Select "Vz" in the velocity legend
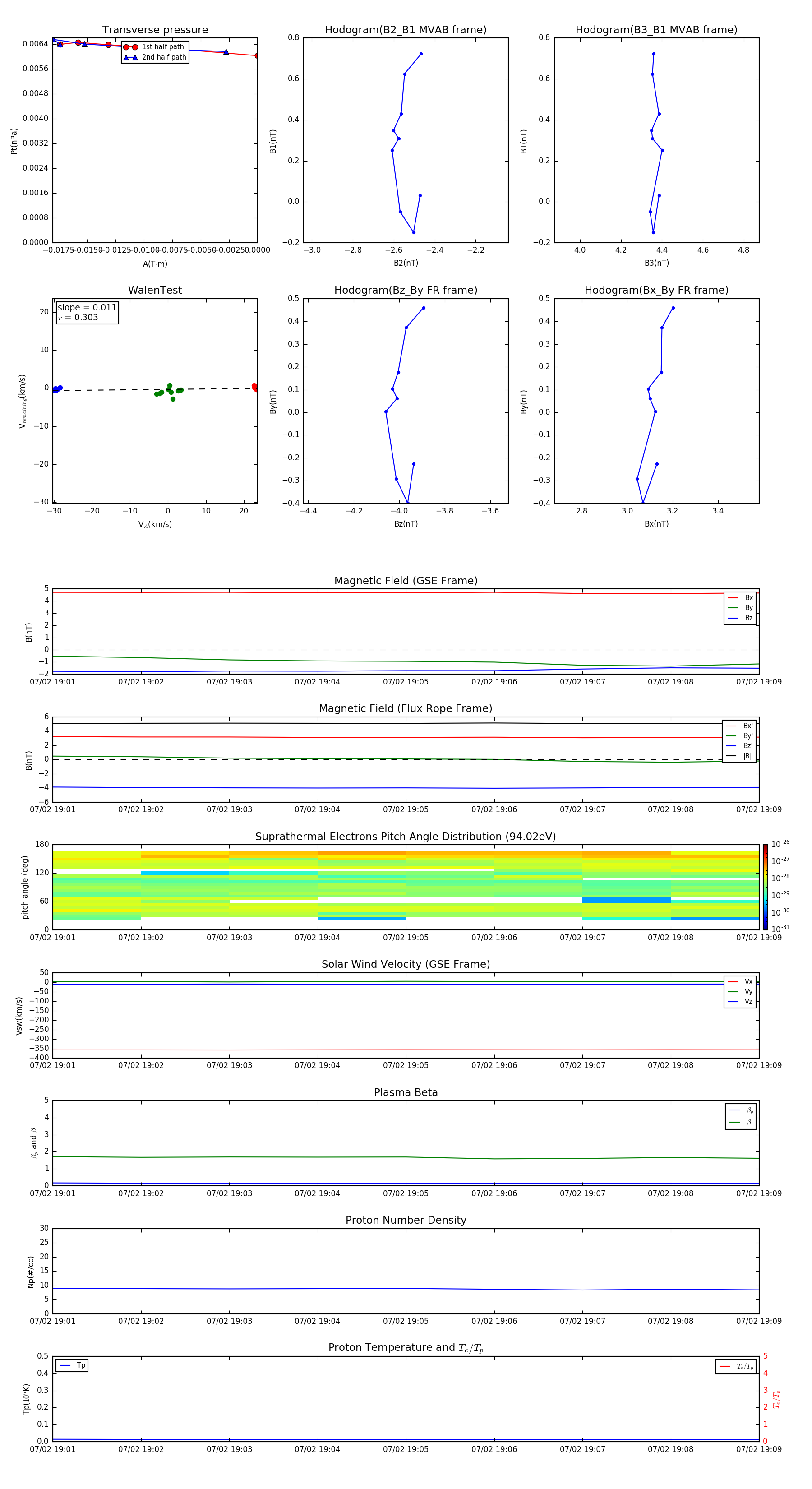Viewport: 812px width, 1489px height. click(x=740, y=1001)
